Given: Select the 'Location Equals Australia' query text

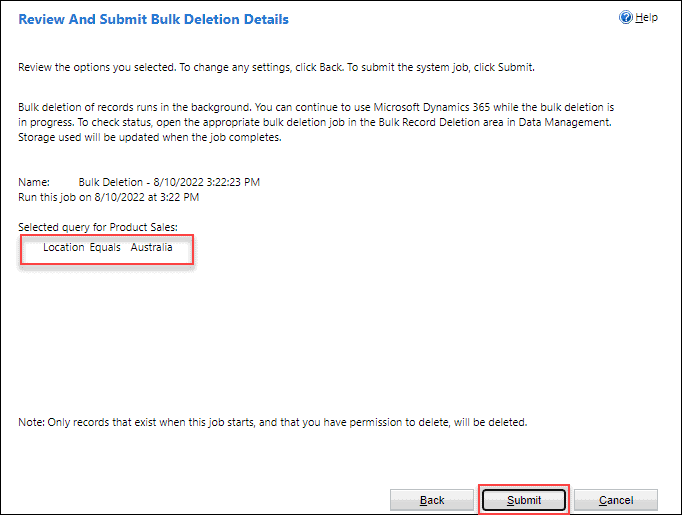Looking at the screenshot, I should point(107,247).
